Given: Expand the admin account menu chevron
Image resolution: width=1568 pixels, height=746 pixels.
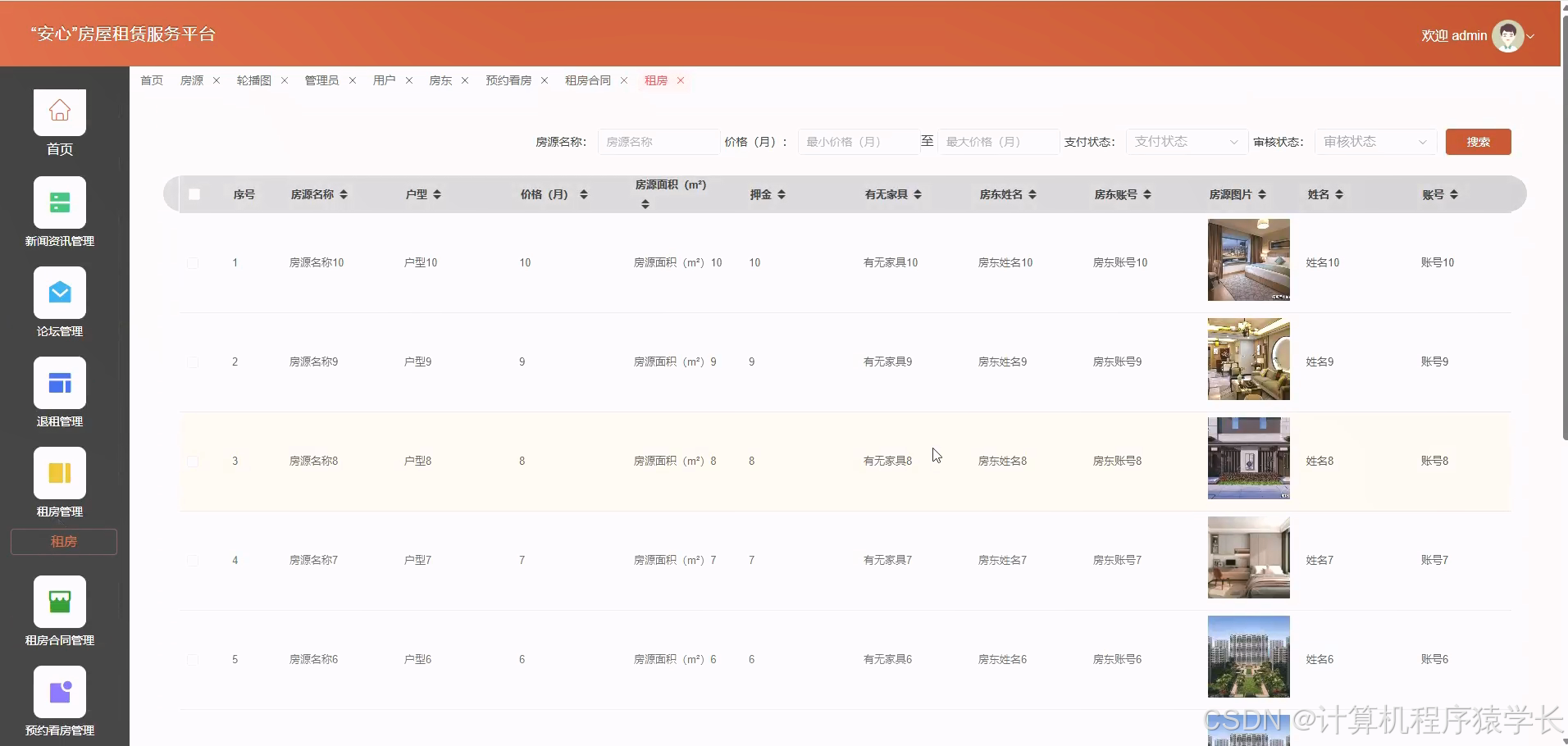Looking at the screenshot, I should point(1532,35).
